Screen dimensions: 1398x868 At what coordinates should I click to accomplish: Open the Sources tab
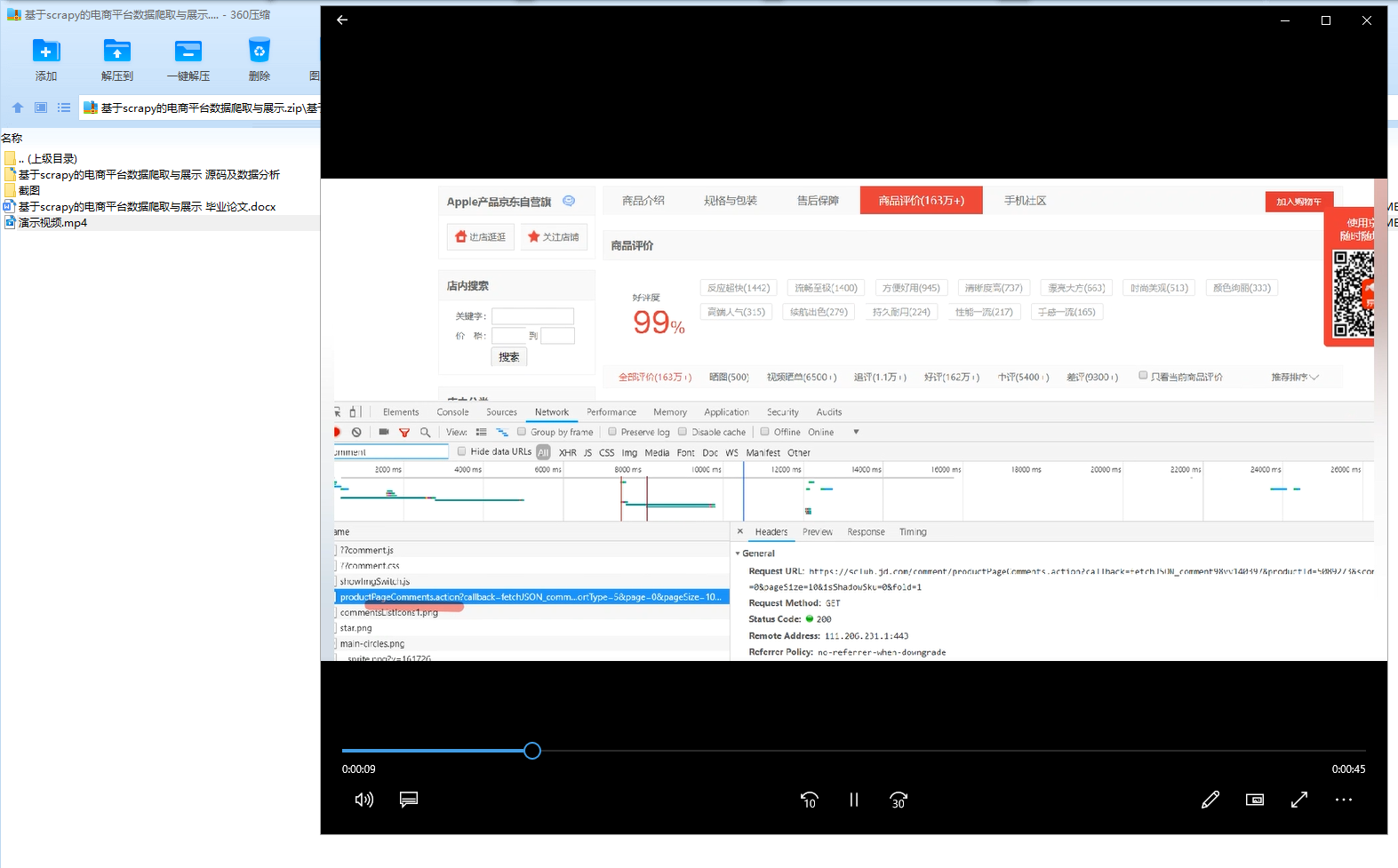pos(501,412)
